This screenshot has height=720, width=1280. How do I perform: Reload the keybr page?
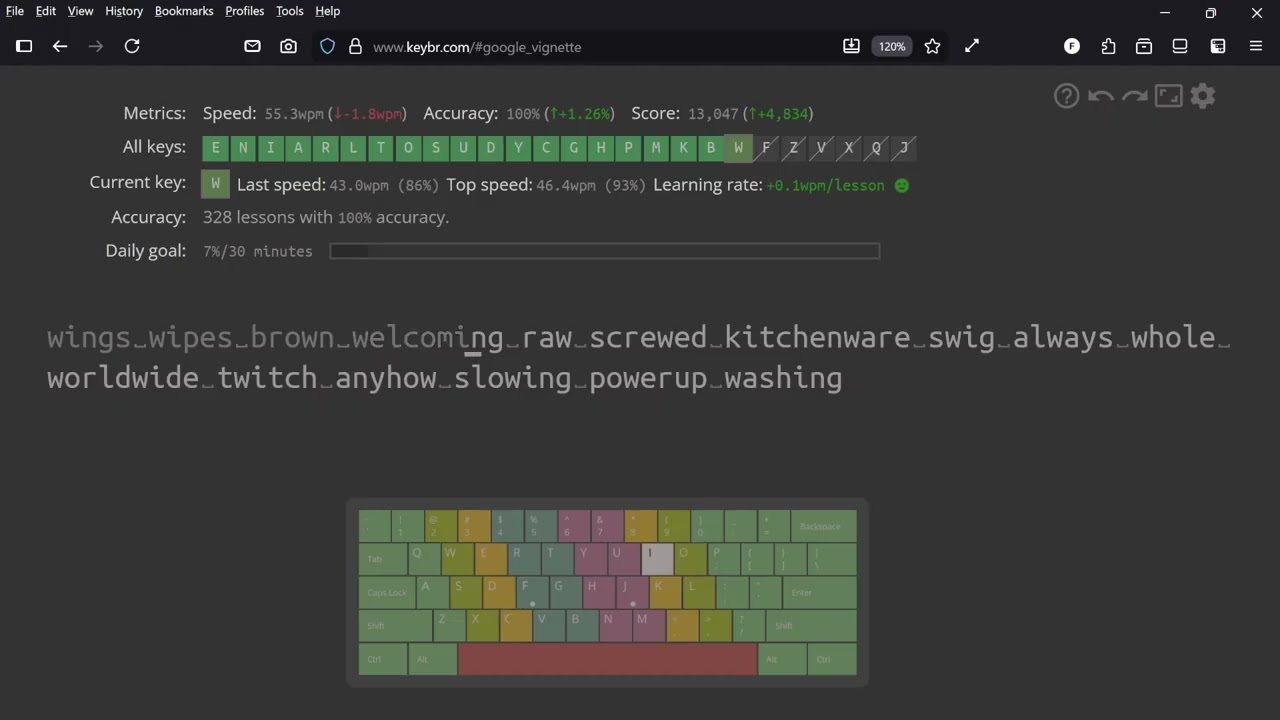click(x=132, y=46)
